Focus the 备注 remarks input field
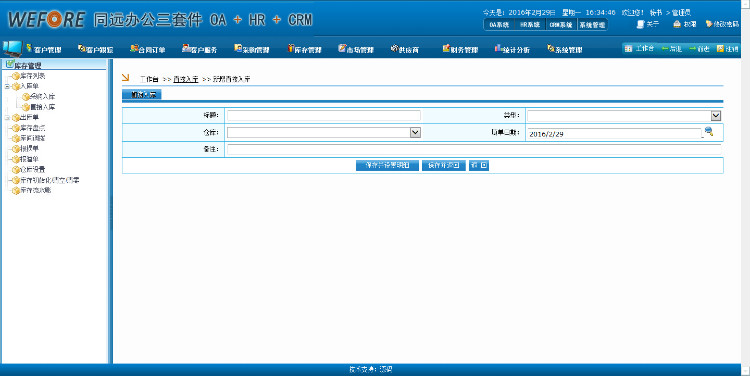Screen dimensions: 750x376 pos(474,149)
